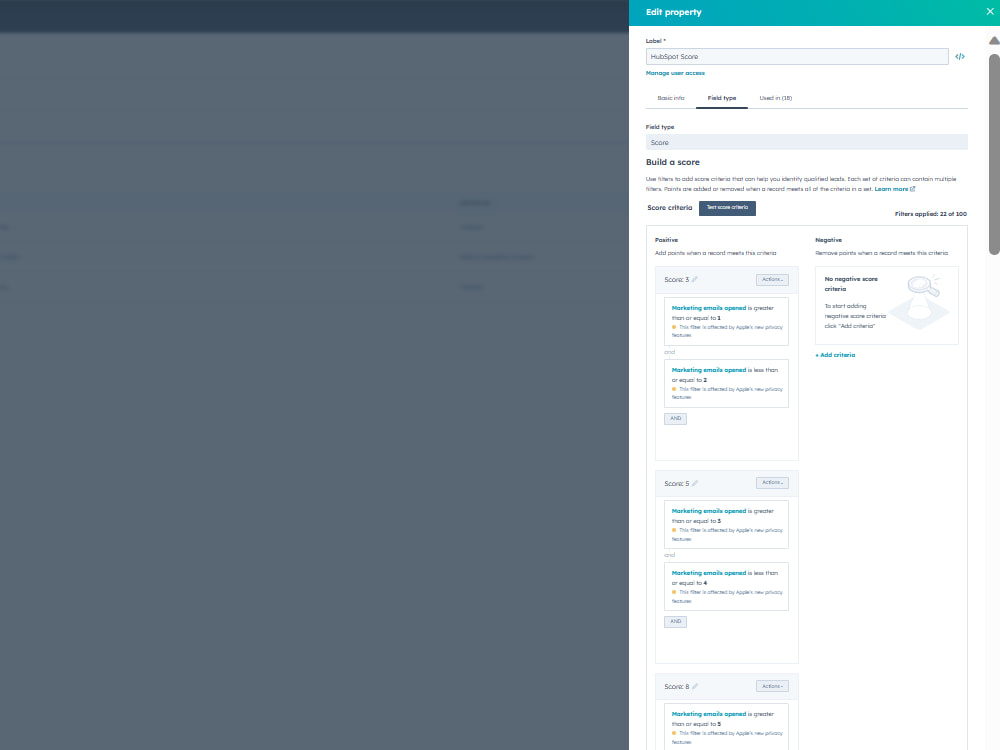Image resolution: width=1000 pixels, height=750 pixels.
Task: Open the Actions dropdown for Score: 8
Action: tap(772, 686)
